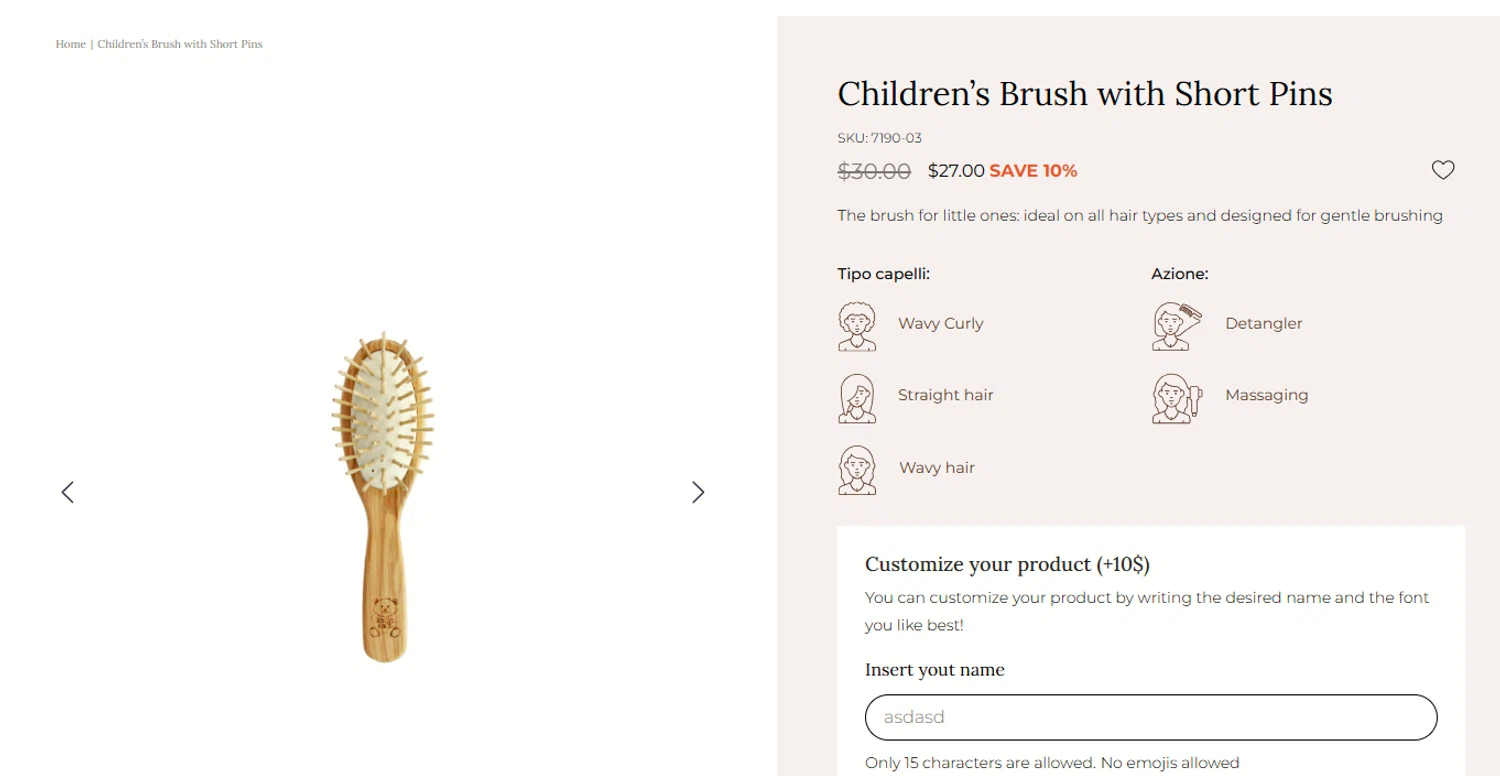Image resolution: width=1500 pixels, height=776 pixels.
Task: Click the "Insert yout name" field label
Action: [x=934, y=670]
